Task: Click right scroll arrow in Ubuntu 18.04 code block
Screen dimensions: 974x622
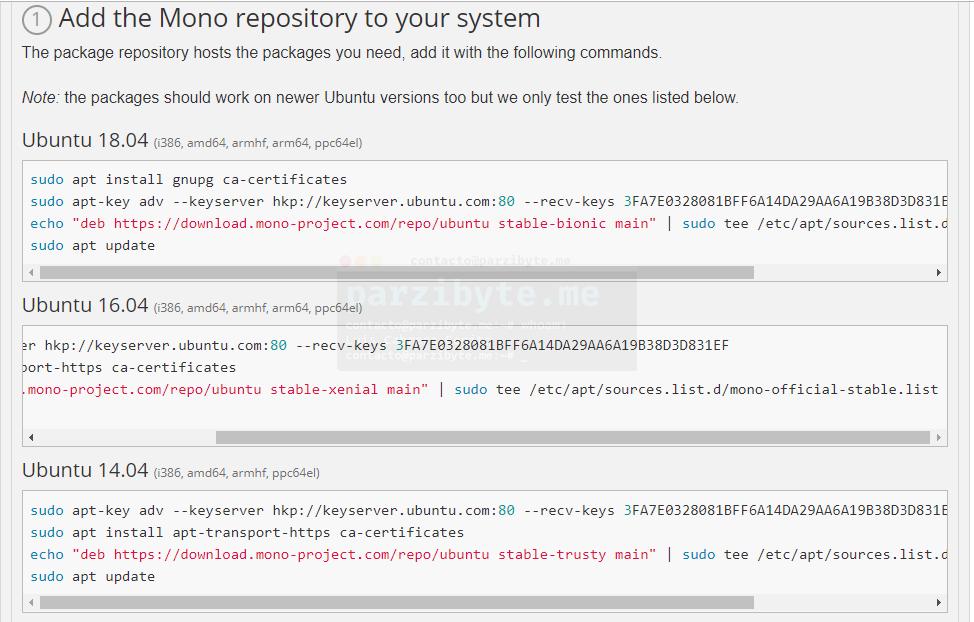Action: coord(938,272)
